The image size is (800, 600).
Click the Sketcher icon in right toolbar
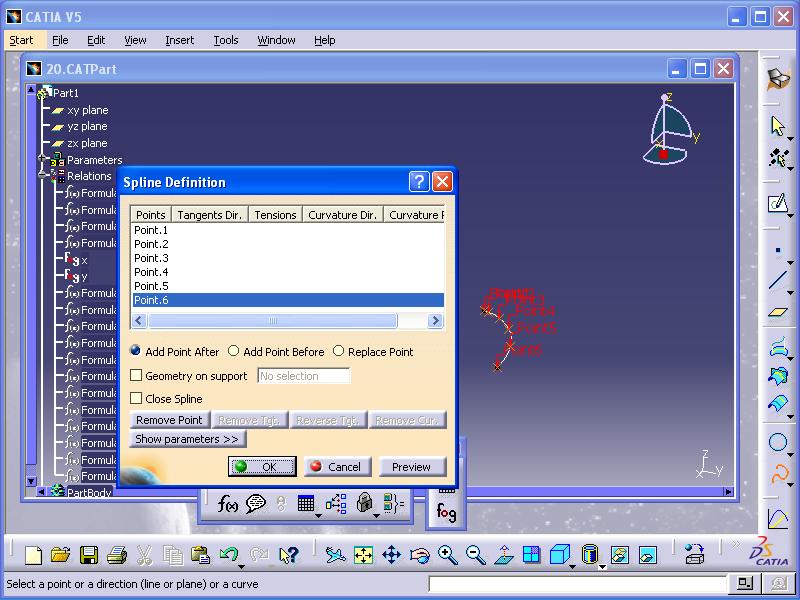778,204
